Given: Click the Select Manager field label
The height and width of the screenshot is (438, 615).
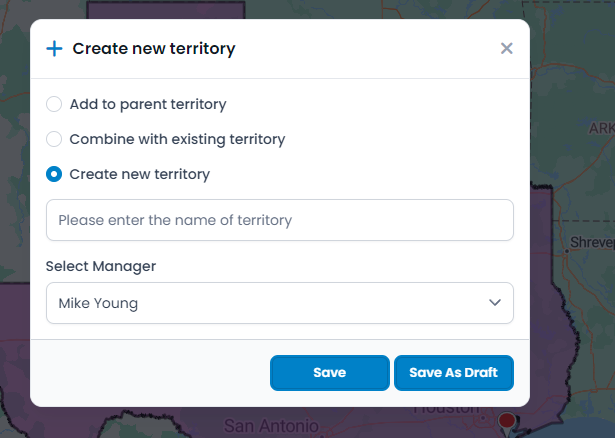Looking at the screenshot, I should coord(101,266).
